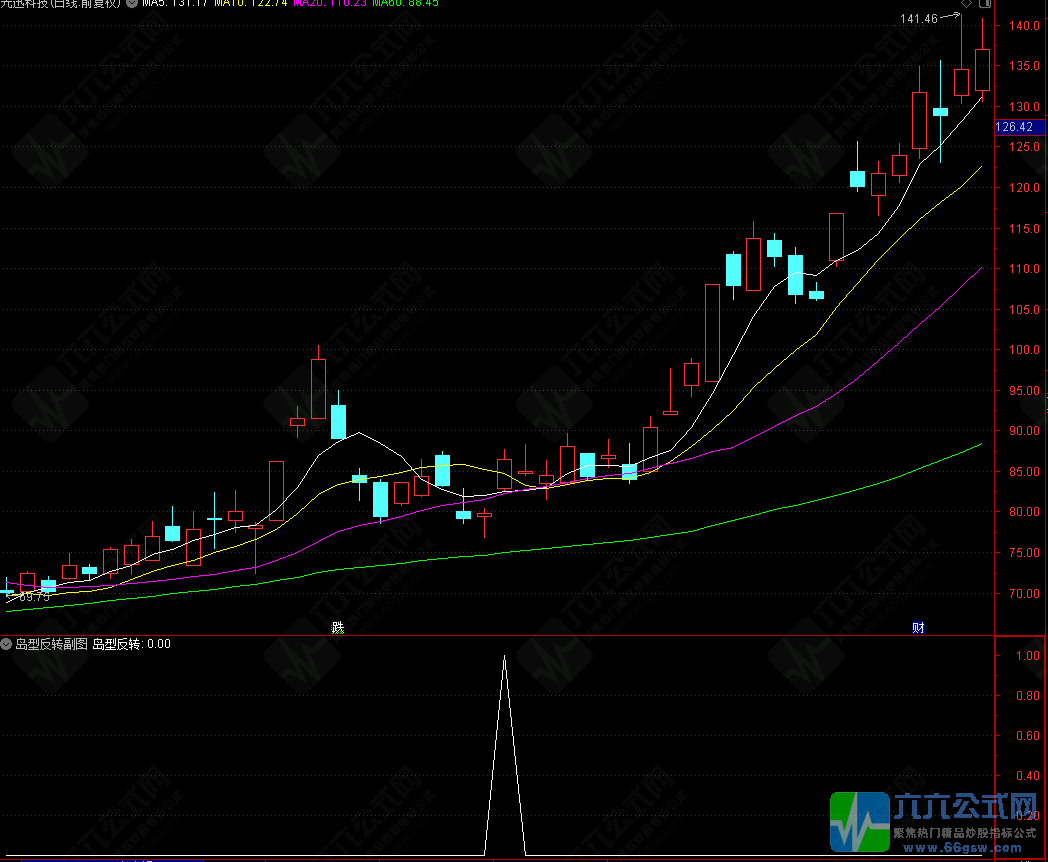Screen dimensions: 1048x862
Task: Click the 跌 event marker on timeline
Action: click(338, 627)
